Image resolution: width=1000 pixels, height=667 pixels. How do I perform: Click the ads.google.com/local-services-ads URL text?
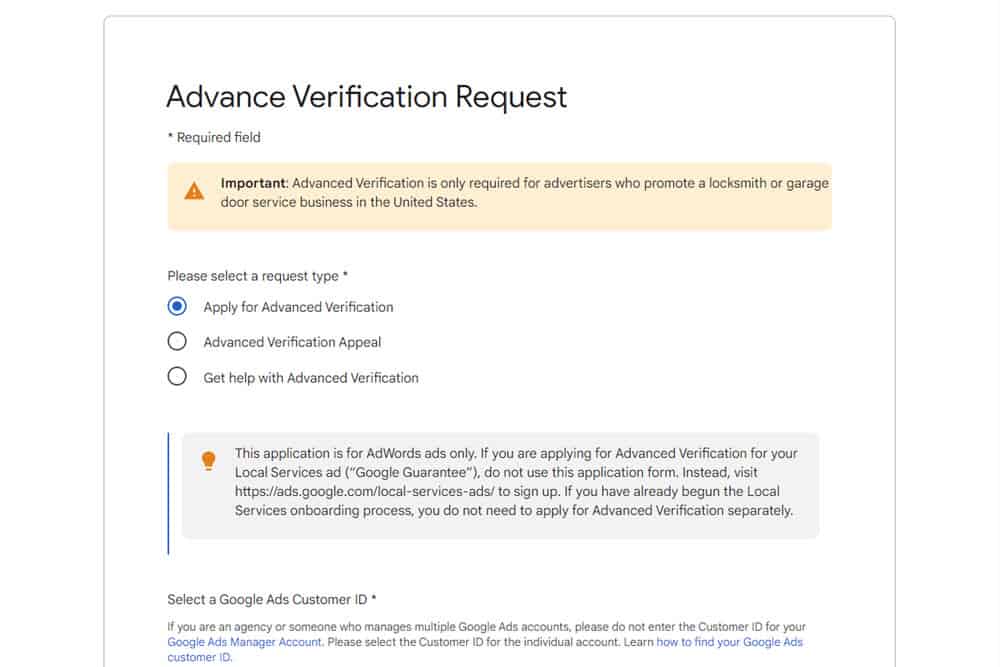coord(364,492)
